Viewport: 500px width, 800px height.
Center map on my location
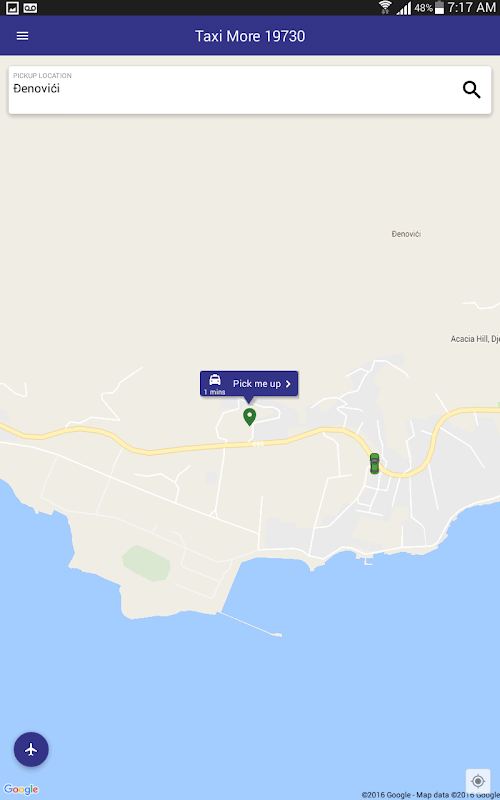pos(478,781)
